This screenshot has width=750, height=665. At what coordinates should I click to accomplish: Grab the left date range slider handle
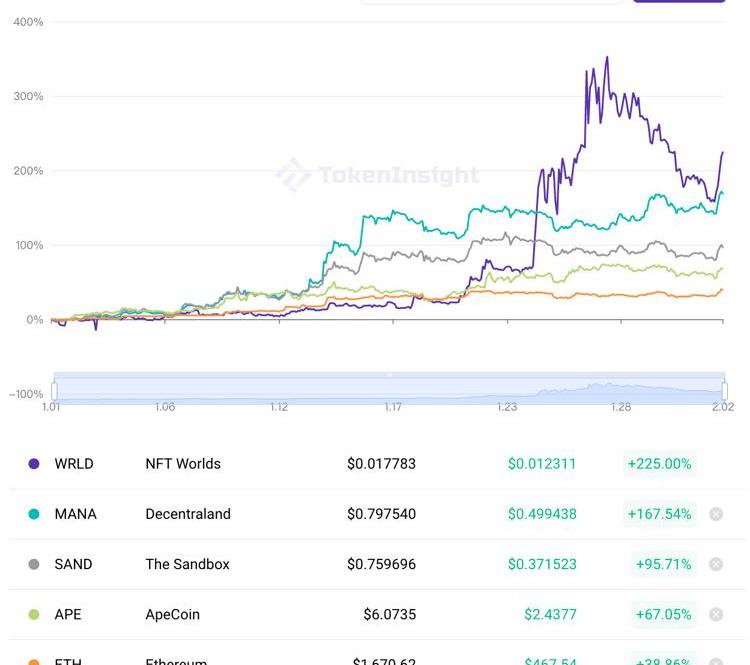pos(54,391)
